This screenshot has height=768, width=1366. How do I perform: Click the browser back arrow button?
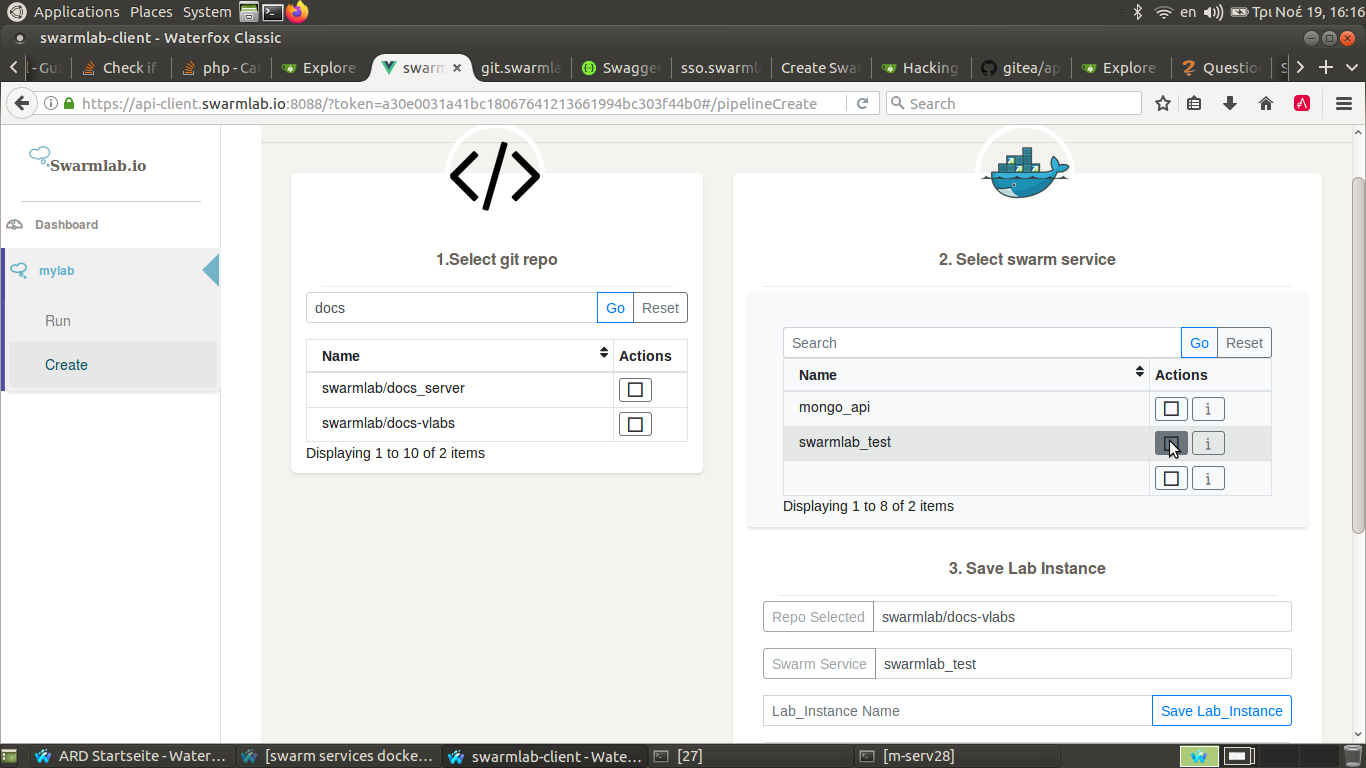[x=21, y=104]
